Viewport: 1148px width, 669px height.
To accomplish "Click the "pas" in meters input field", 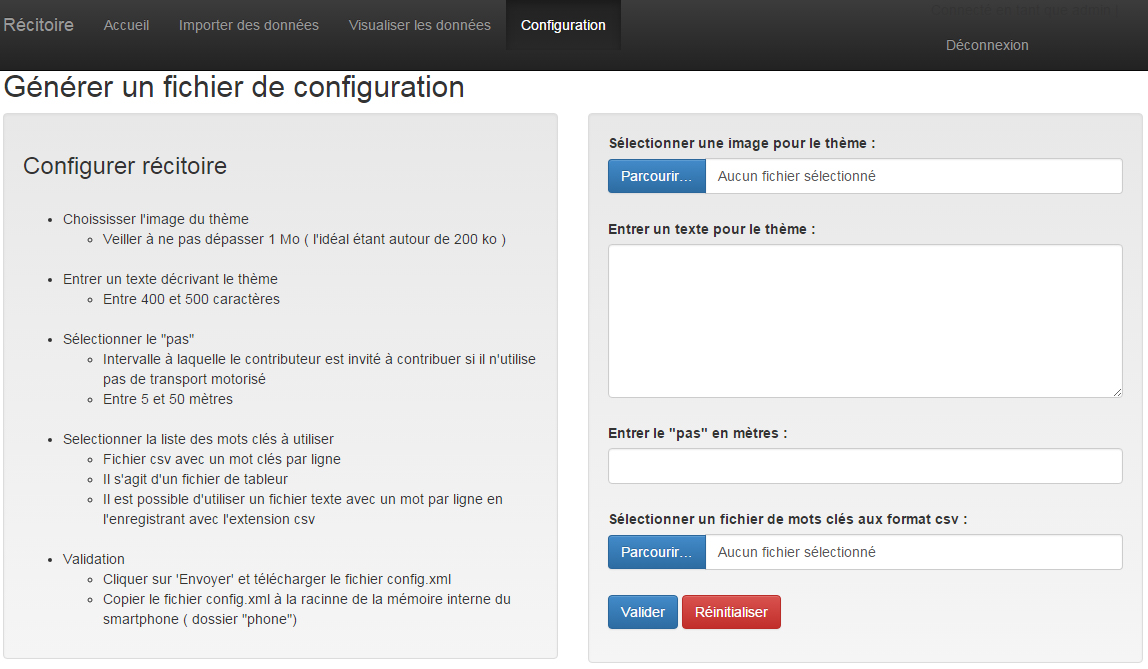I will coord(864,466).
